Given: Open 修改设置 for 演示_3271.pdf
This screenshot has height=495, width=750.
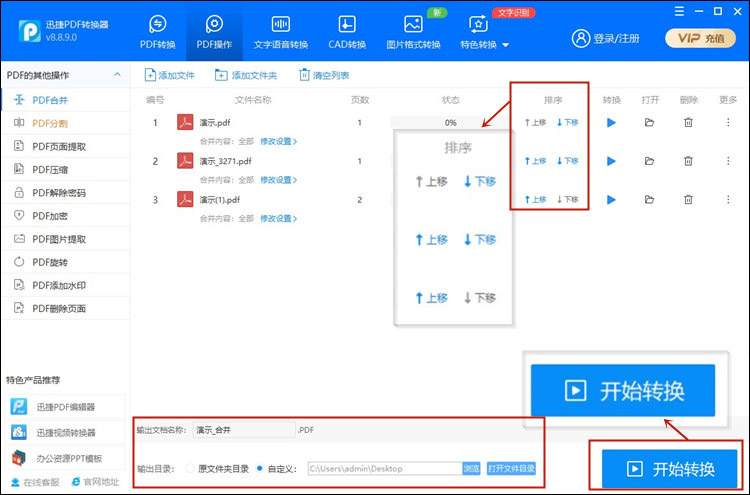Looking at the screenshot, I should pos(279,180).
